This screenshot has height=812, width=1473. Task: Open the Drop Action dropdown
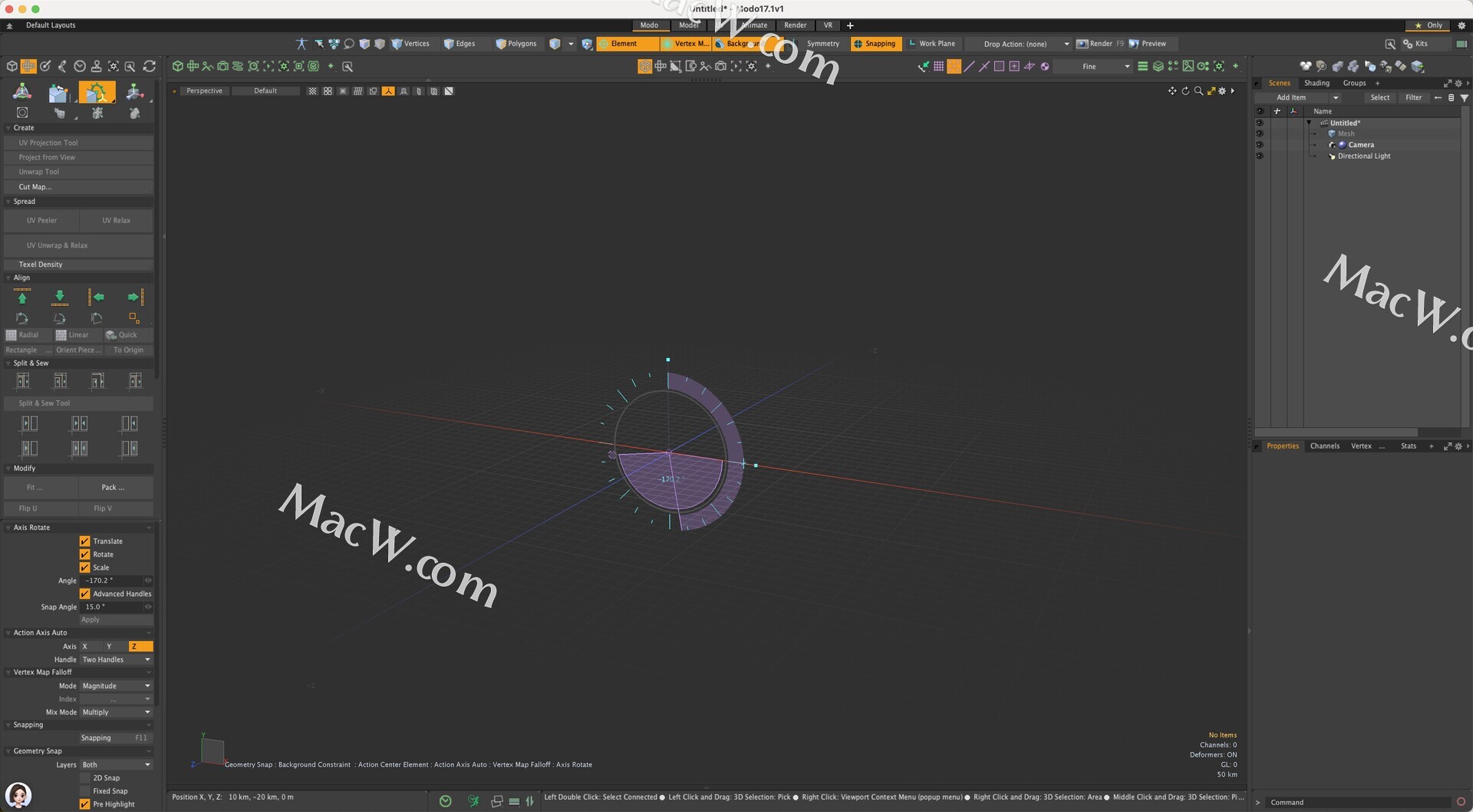click(1019, 44)
